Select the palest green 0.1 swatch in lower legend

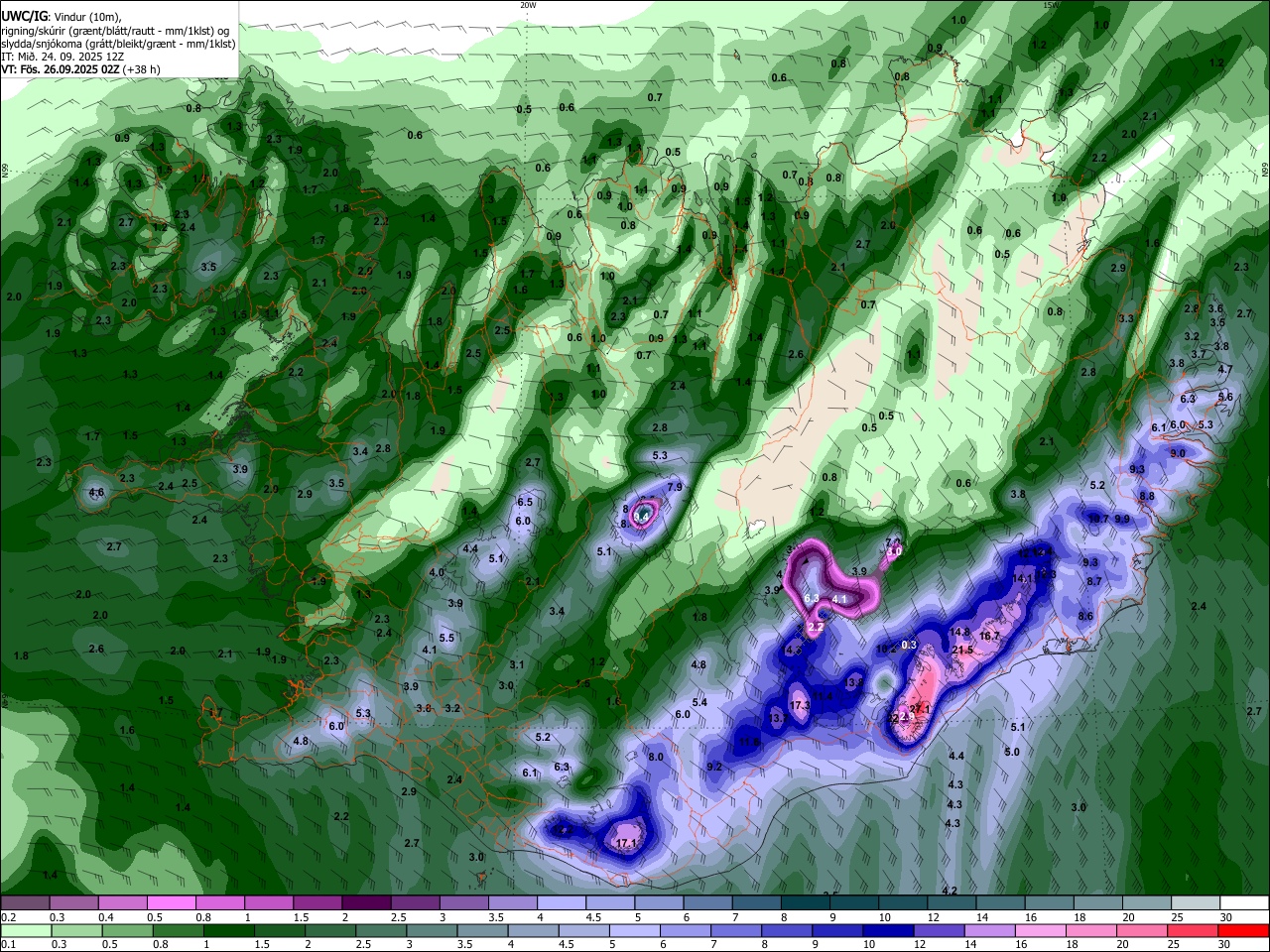click(25, 931)
